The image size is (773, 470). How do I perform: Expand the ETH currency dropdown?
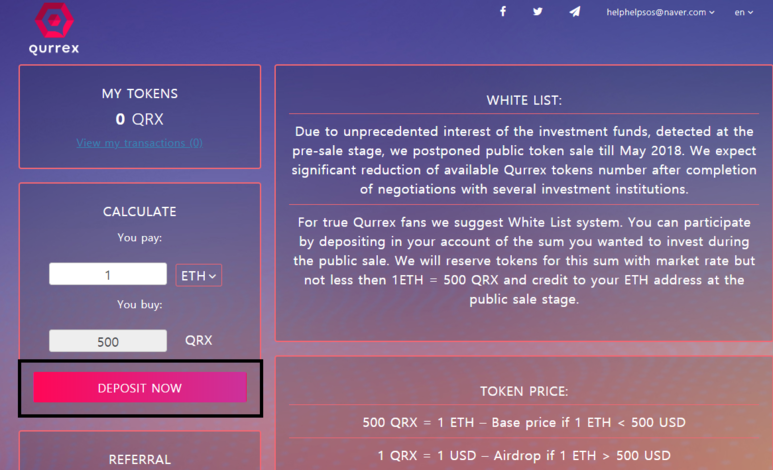[x=199, y=275]
